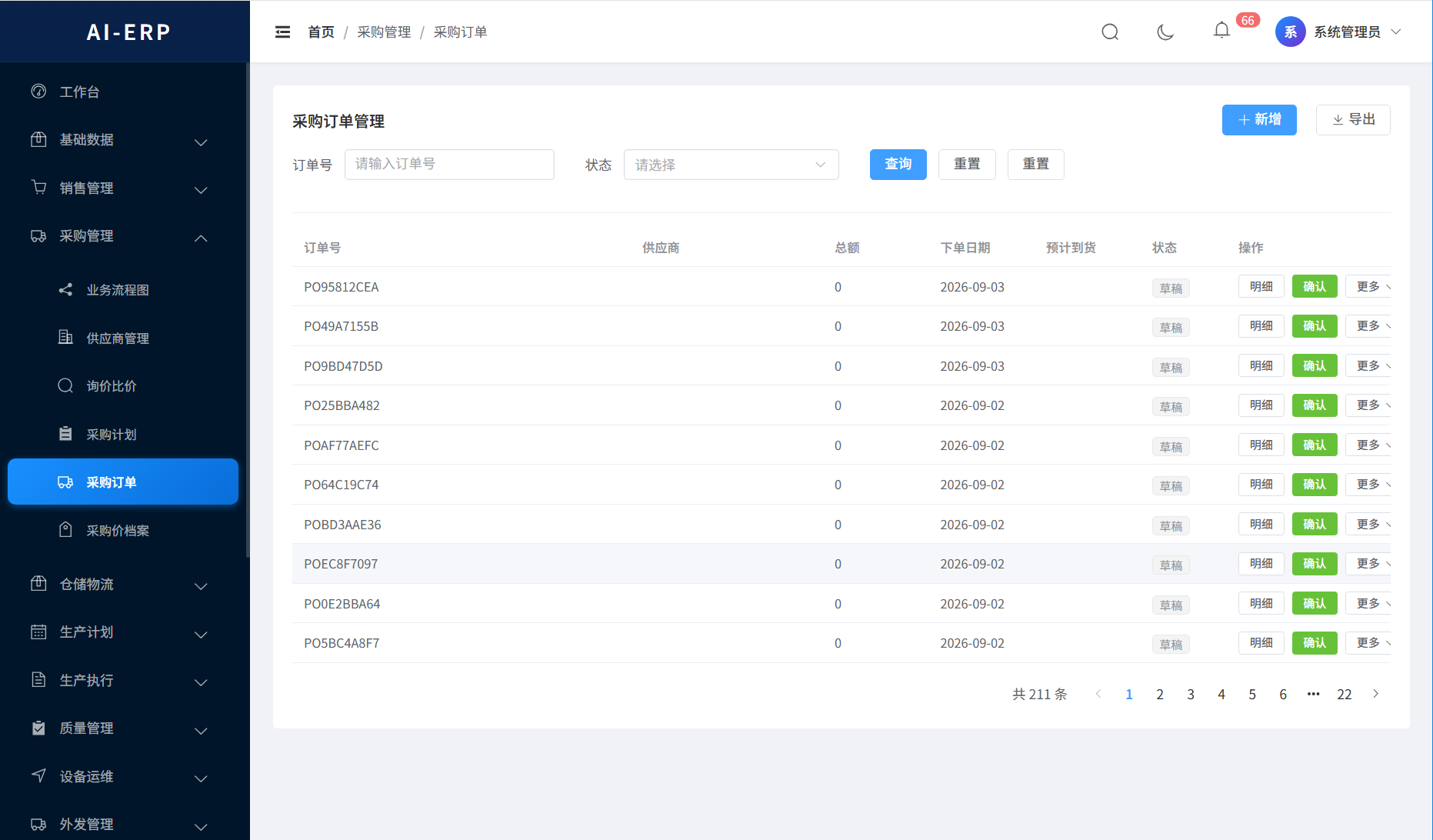Click the 询价比价 magnifier icon
The width and height of the screenshot is (1433, 840).
tap(65, 385)
